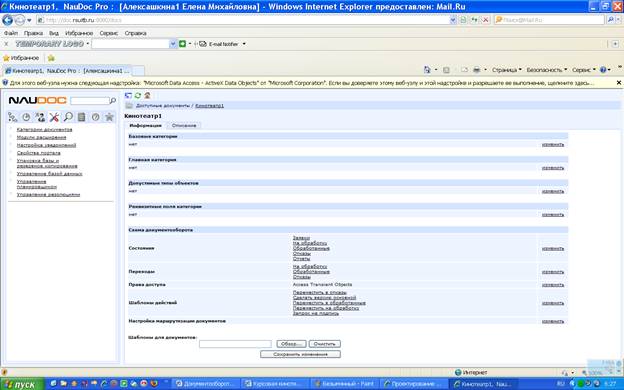Screen dimensions: 624x390
Task: Select the magnifier search icon in sidebar toolbar
Action: click(68, 117)
